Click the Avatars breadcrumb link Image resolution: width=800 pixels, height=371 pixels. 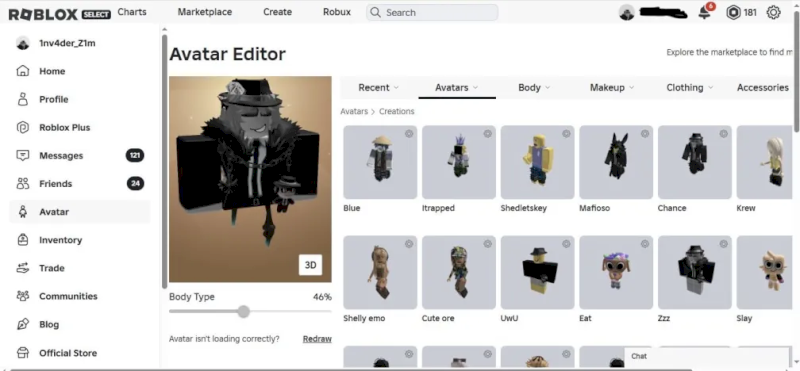[354, 111]
